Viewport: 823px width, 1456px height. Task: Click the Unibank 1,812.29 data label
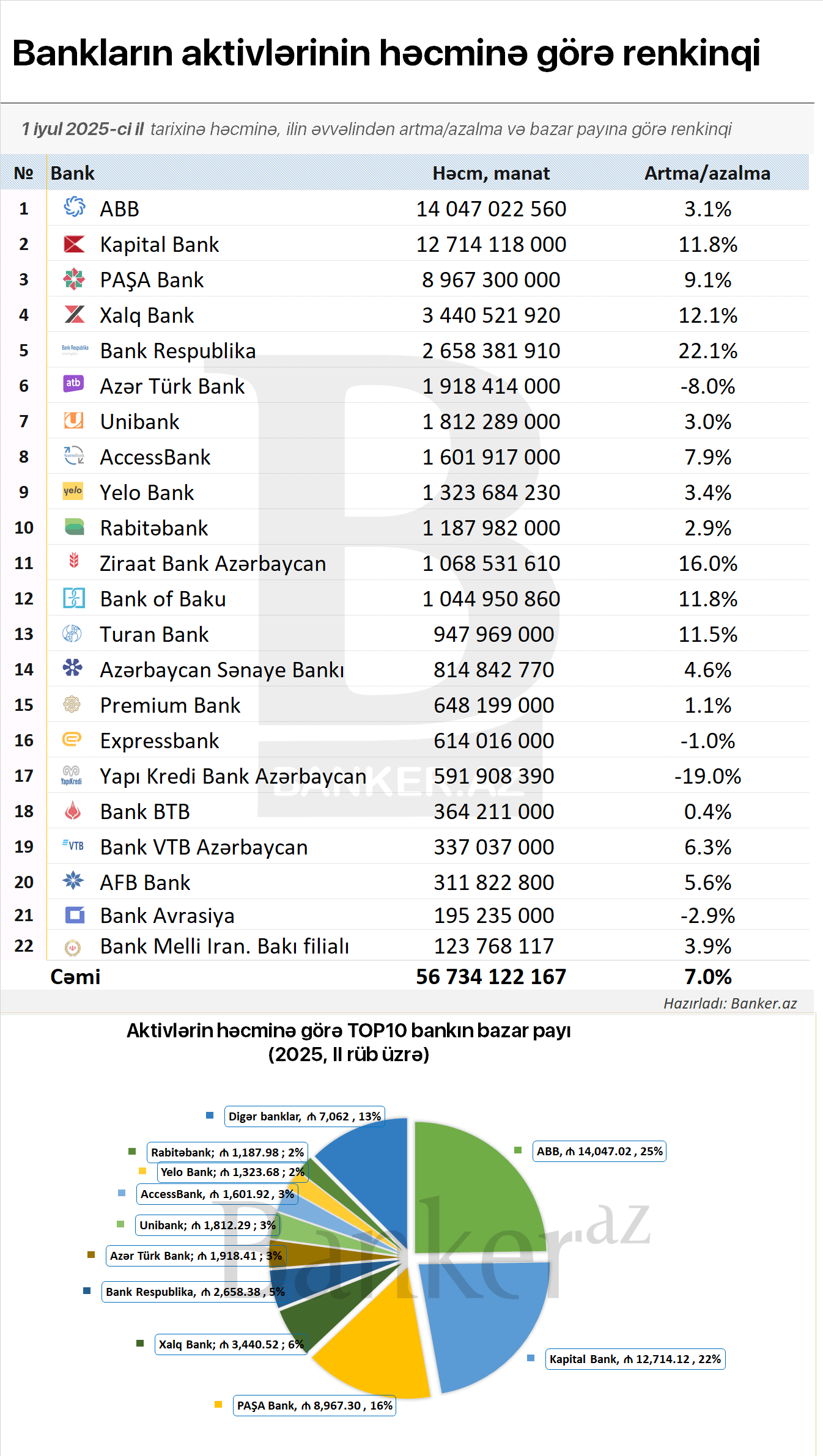coord(207,1225)
